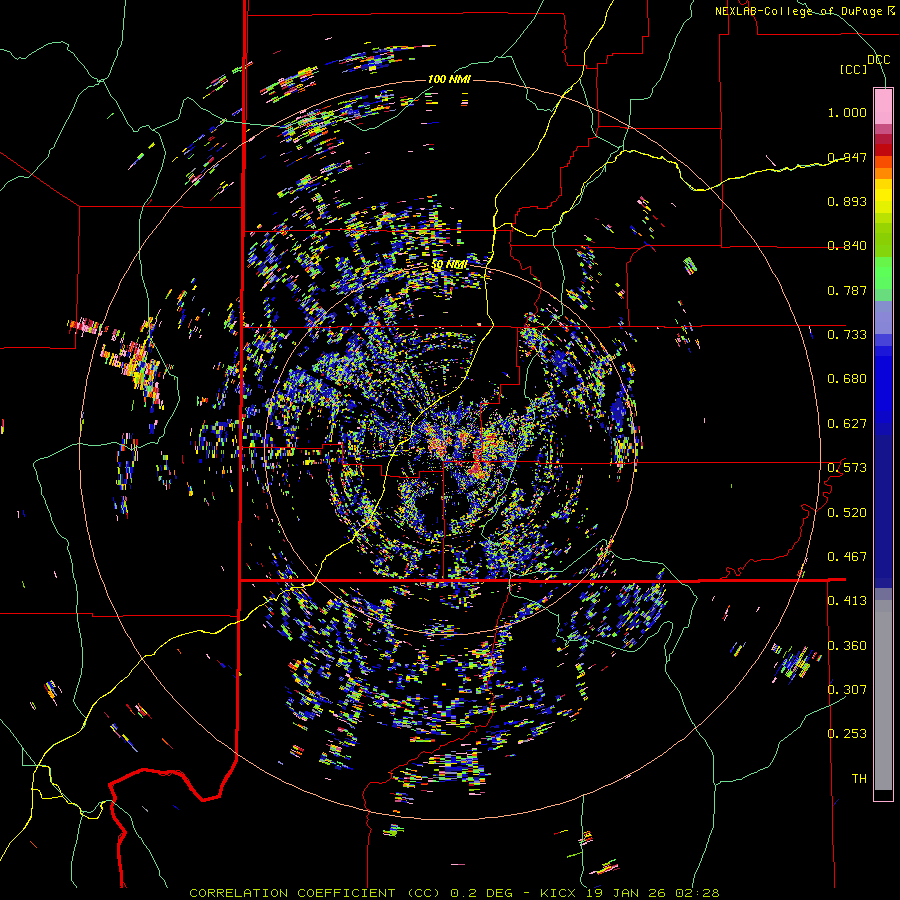Select the 0.787 scale value
900x900 pixels.
pyautogui.click(x=847, y=290)
